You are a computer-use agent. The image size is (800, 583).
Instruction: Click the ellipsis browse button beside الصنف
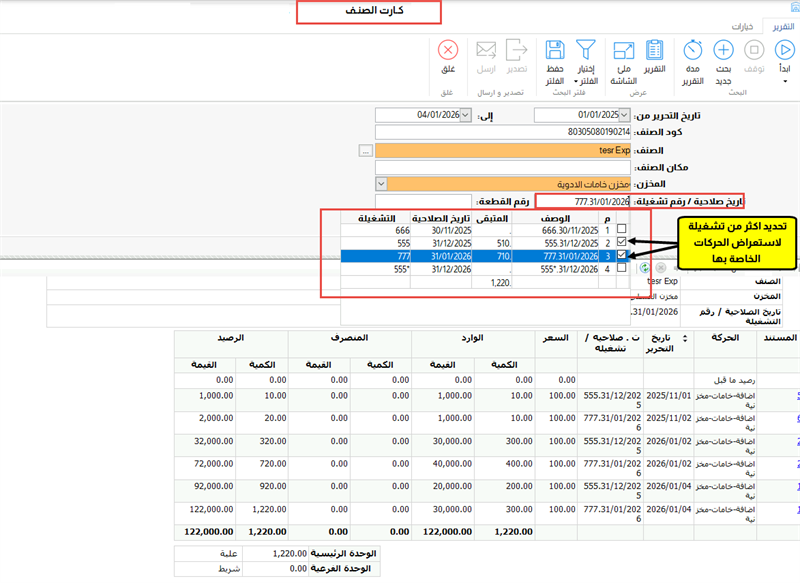[x=366, y=149]
